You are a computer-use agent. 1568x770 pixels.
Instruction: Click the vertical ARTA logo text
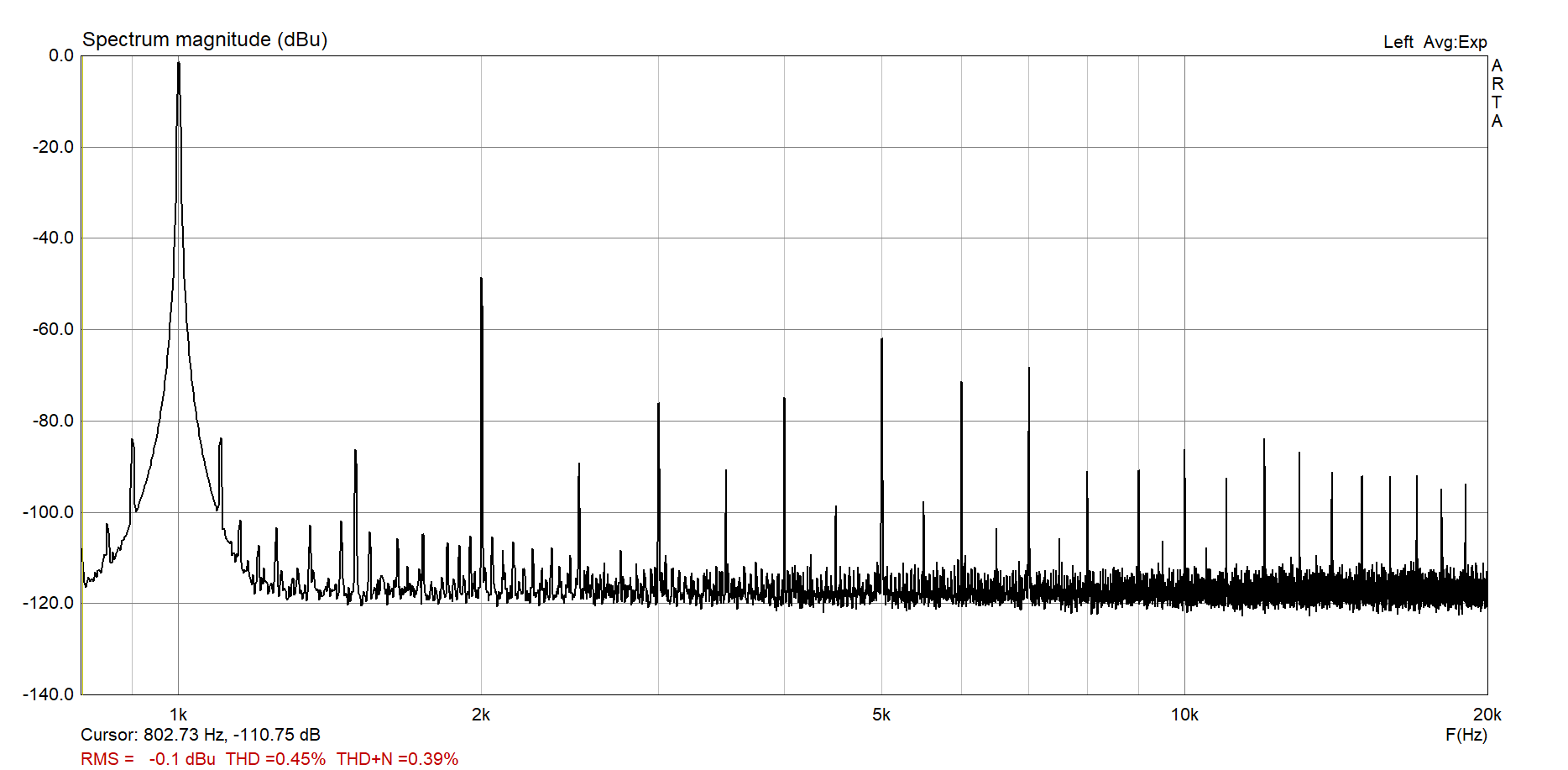pos(1497,93)
